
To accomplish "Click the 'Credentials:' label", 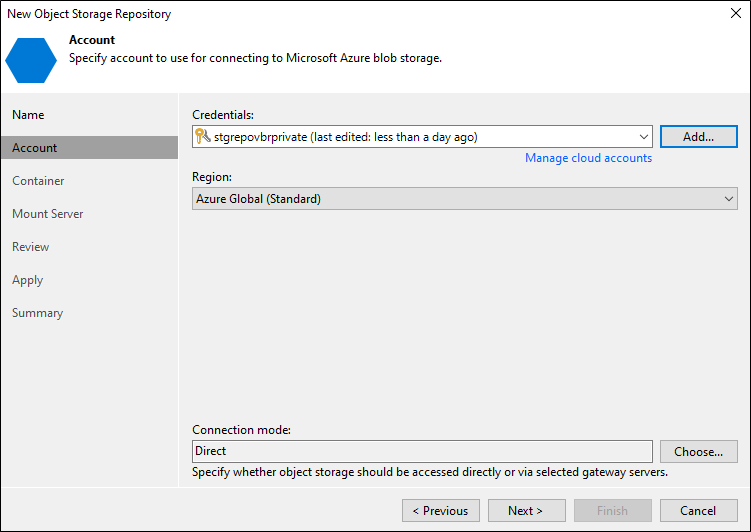I will [223, 115].
